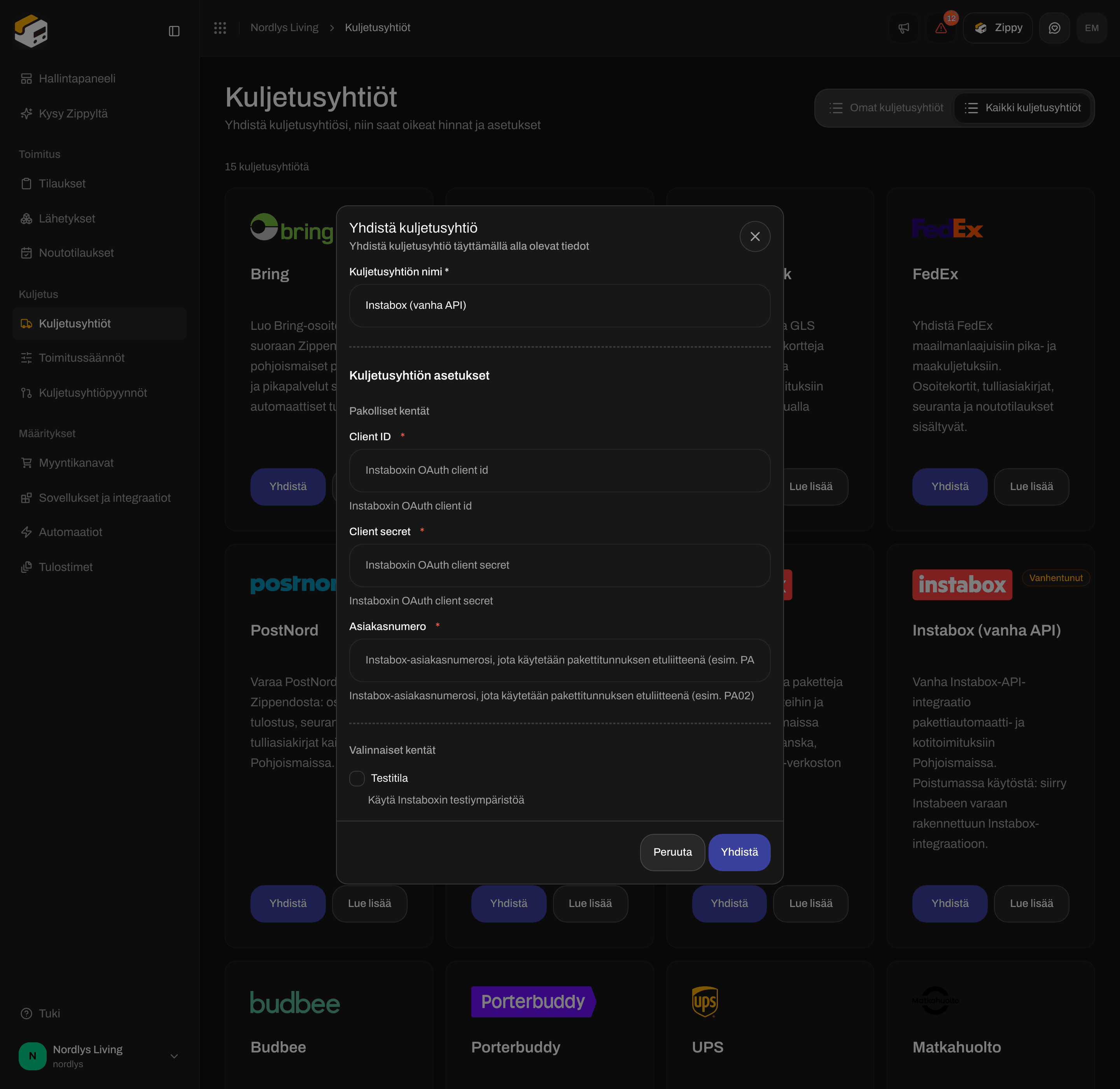Switch to Omat kuljetusyhtiöt tab

coord(886,107)
